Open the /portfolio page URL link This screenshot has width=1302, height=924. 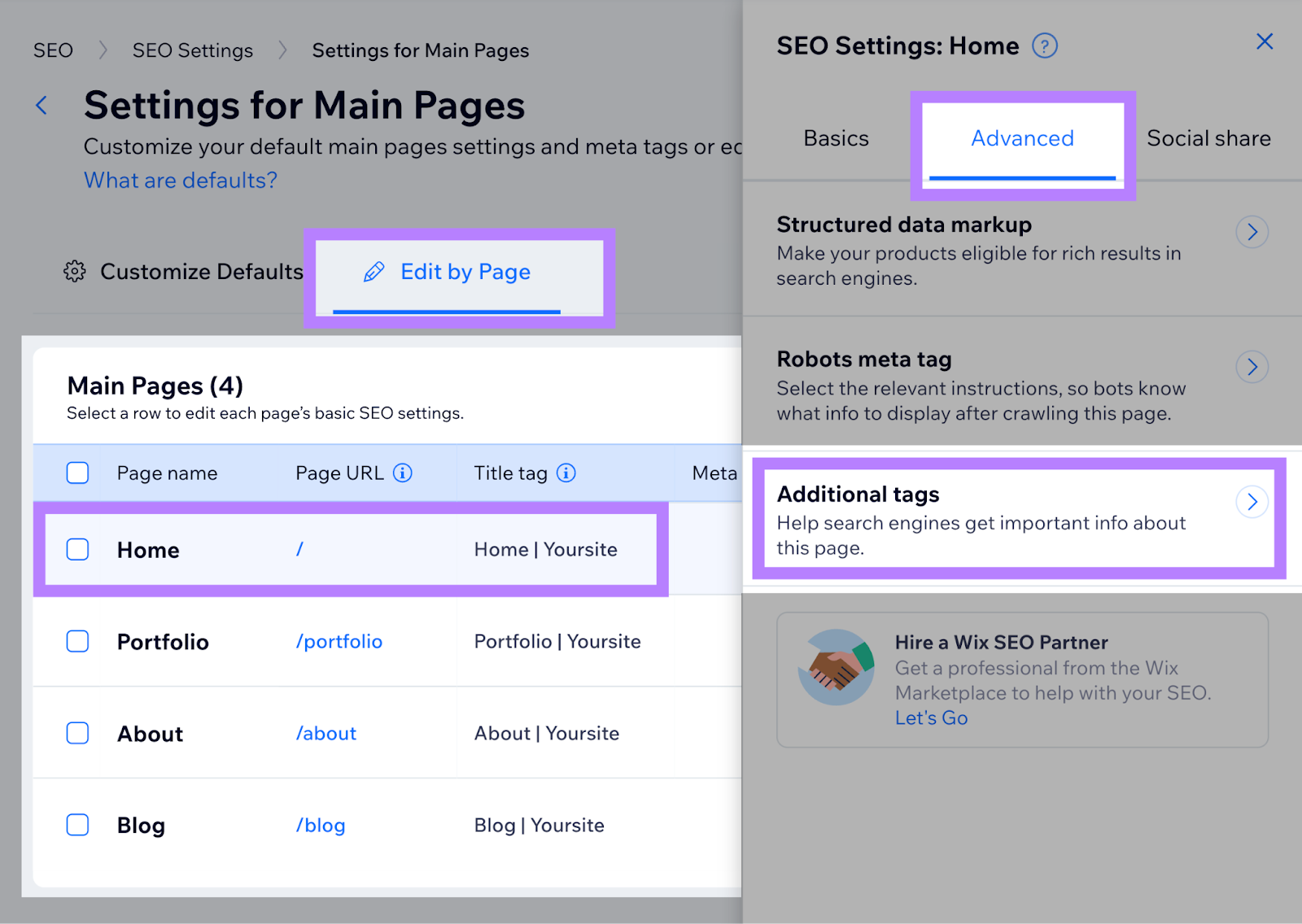click(x=339, y=642)
